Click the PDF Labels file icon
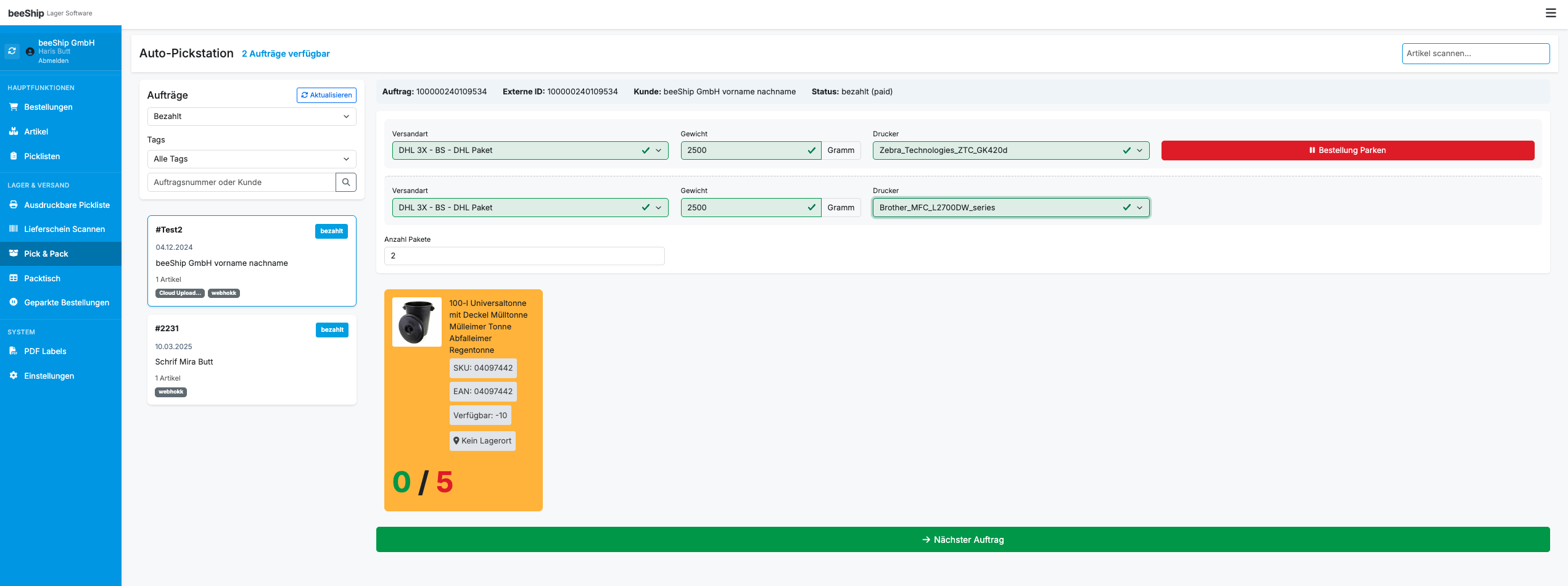 14,351
